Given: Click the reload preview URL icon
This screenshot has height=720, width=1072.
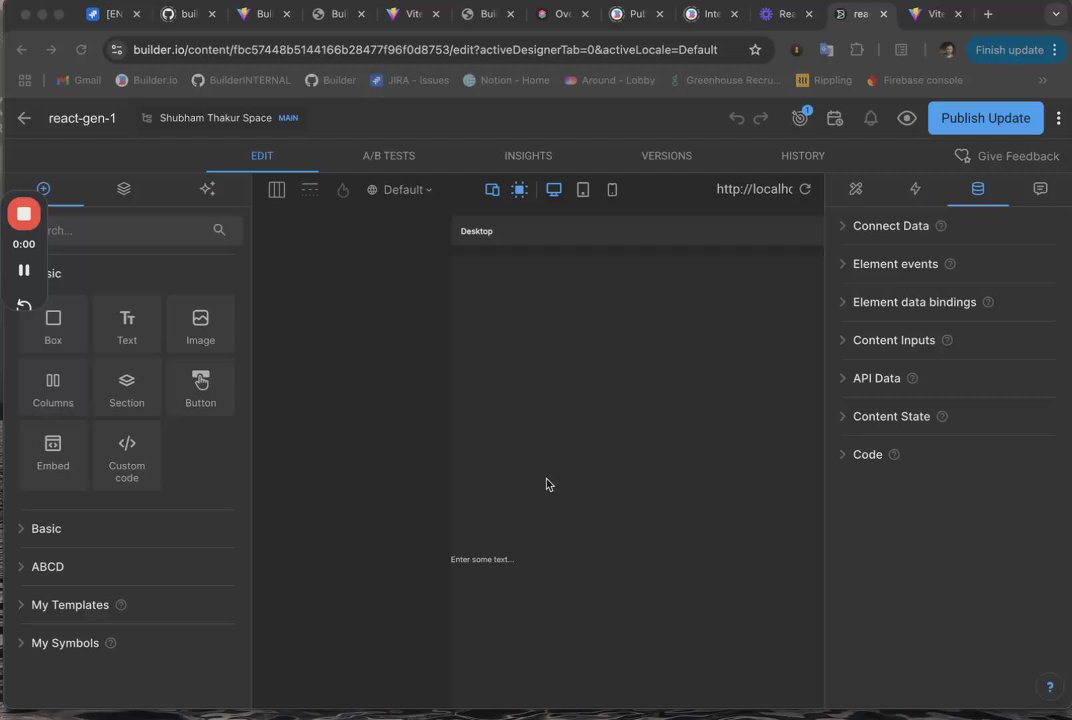Looking at the screenshot, I should tap(805, 189).
